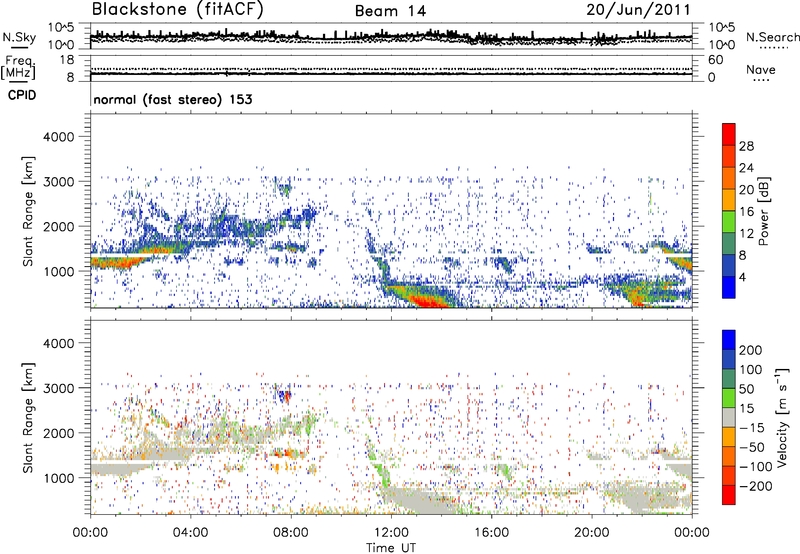
Task: Click the "1000" range tick of power plot
Action: [58, 271]
